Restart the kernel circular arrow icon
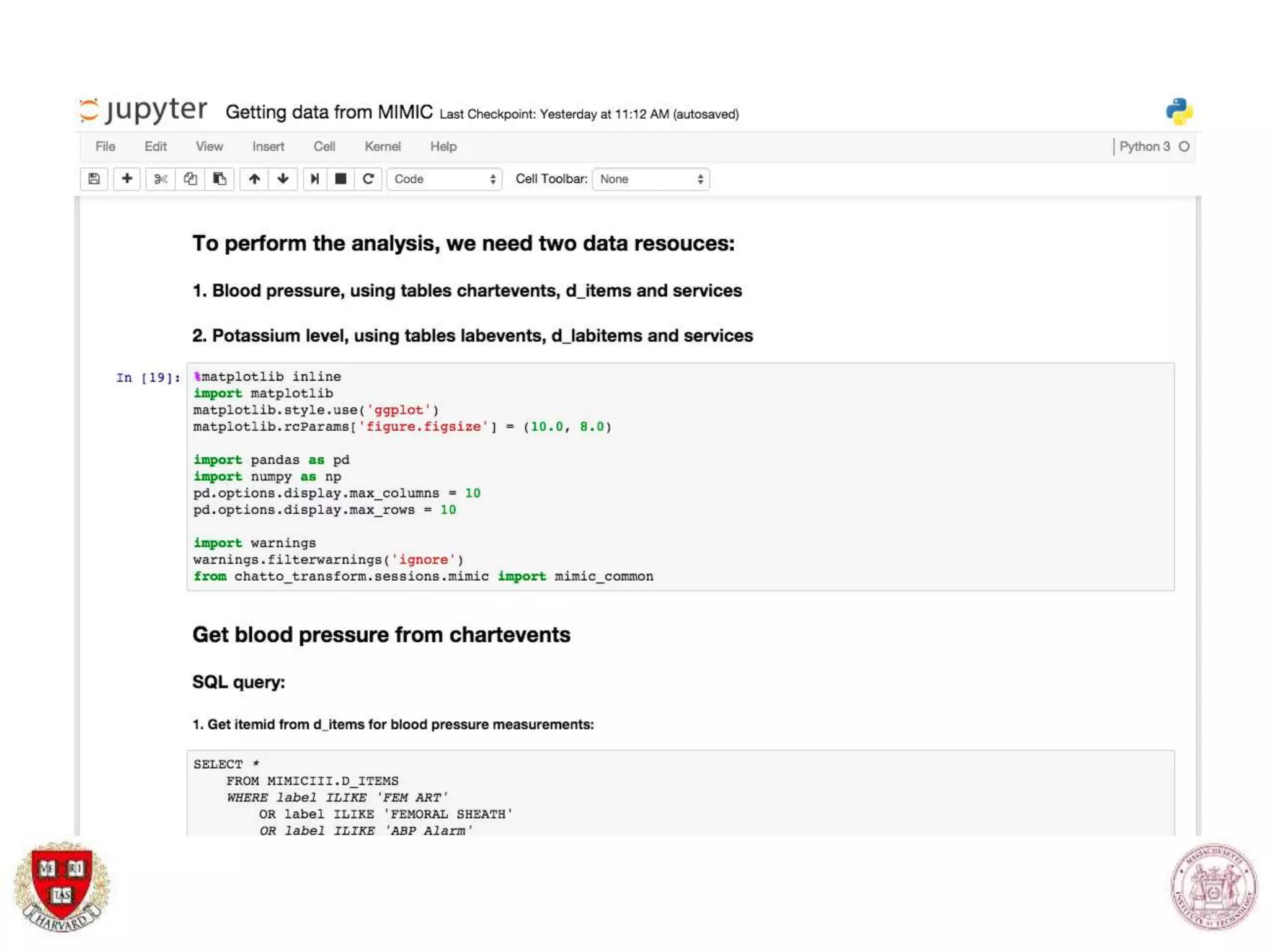 click(x=368, y=179)
